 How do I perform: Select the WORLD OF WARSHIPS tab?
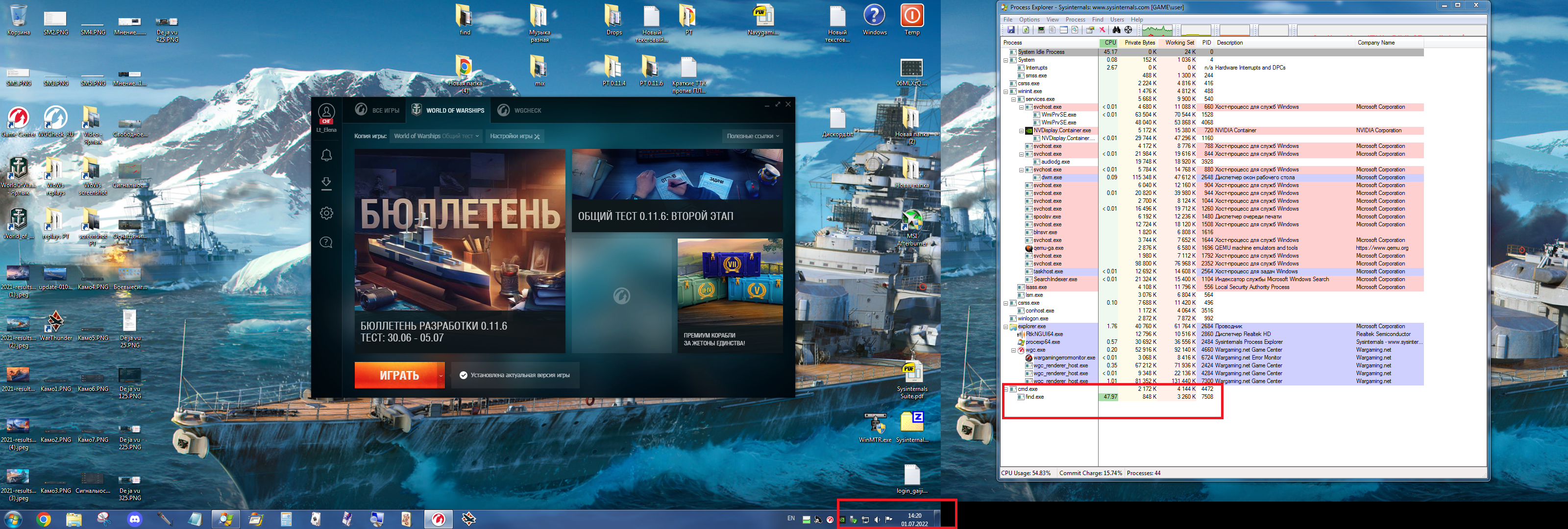point(449,110)
